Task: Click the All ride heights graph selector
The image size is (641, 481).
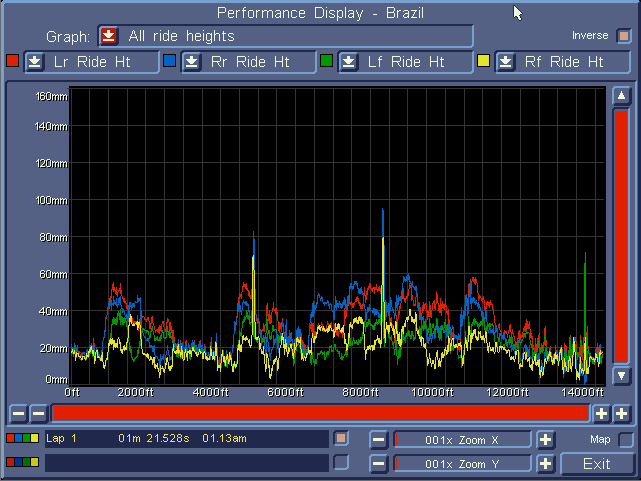Action: pyautogui.click(x=285, y=36)
